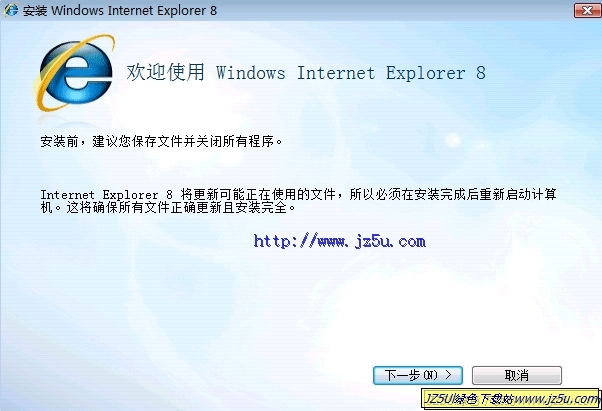
Task: Click paragraph starting "Internet Explorer 8 将更新"
Action: (x=298, y=201)
